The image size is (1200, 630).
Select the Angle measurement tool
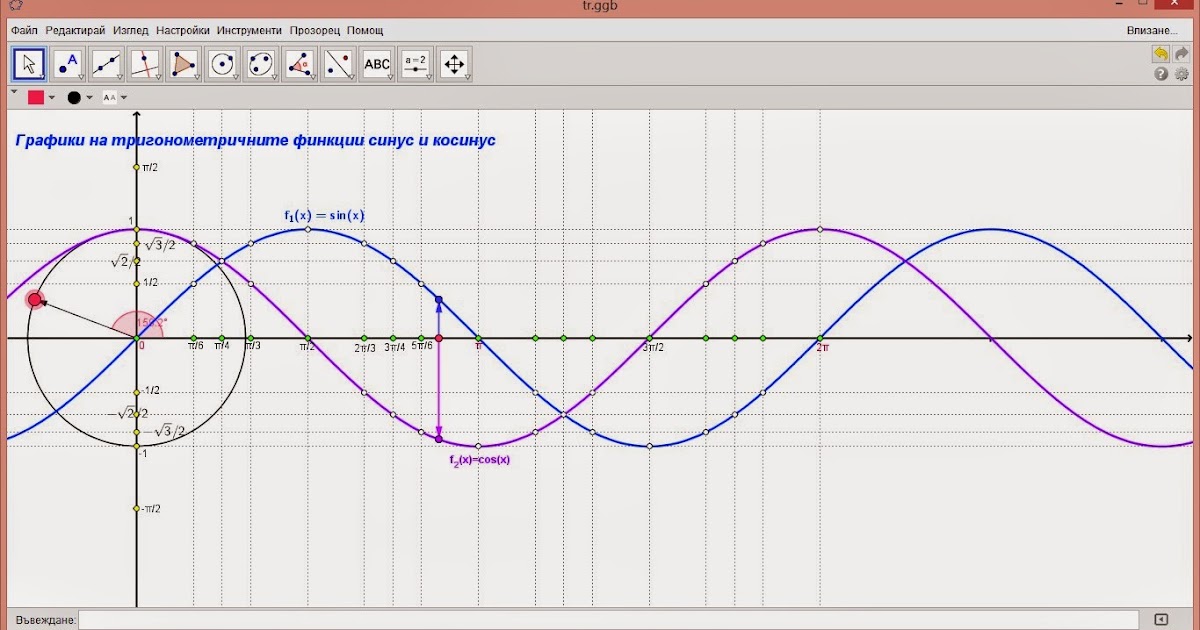point(299,64)
